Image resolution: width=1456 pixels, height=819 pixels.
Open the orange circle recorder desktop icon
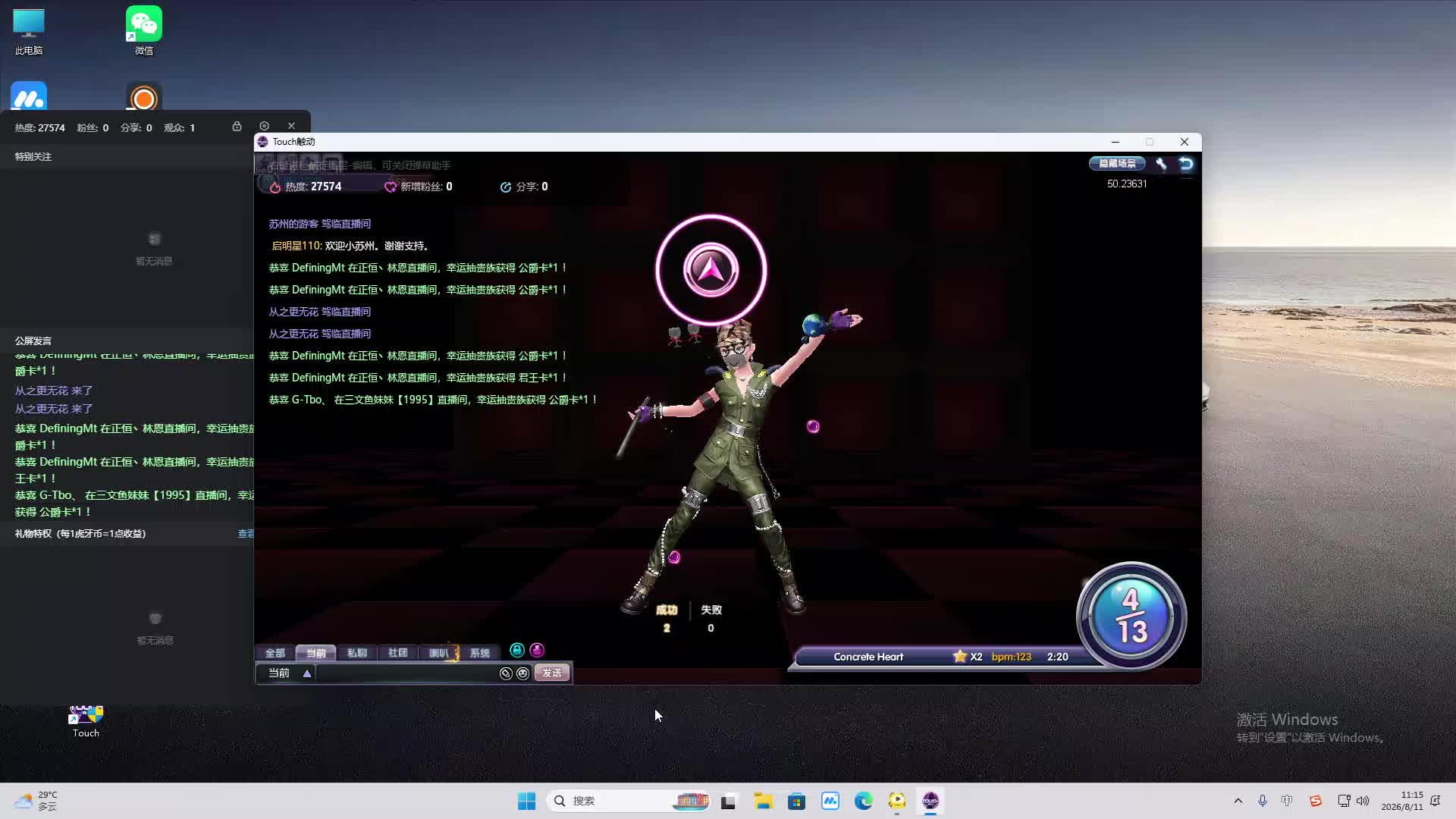point(144,96)
